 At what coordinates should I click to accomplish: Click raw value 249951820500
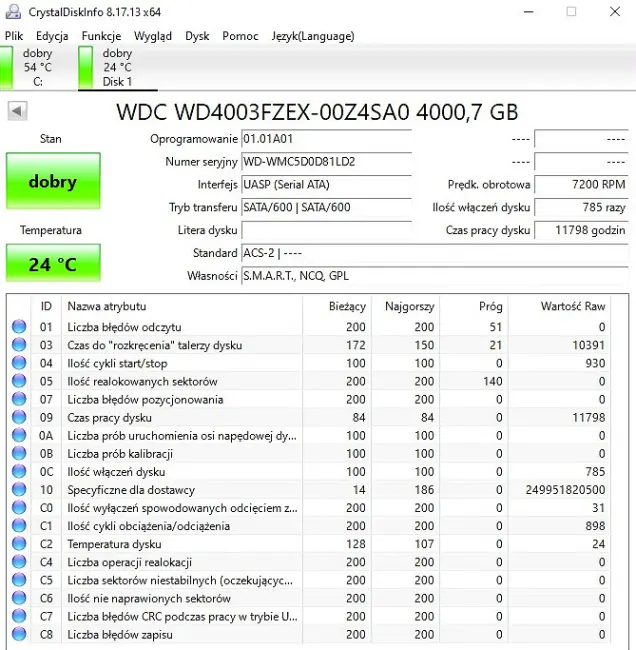tap(566, 490)
